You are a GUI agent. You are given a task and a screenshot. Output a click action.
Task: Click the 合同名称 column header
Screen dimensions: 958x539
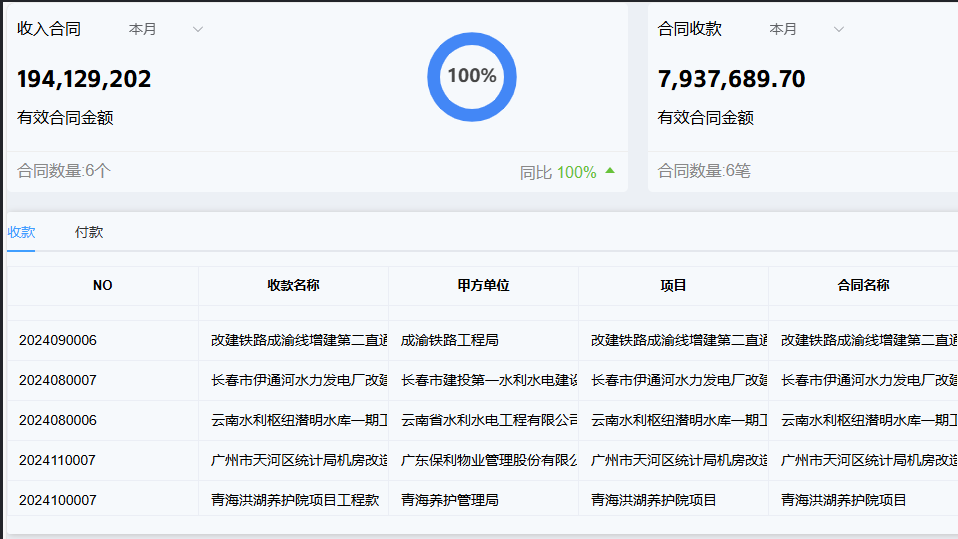tap(863, 285)
